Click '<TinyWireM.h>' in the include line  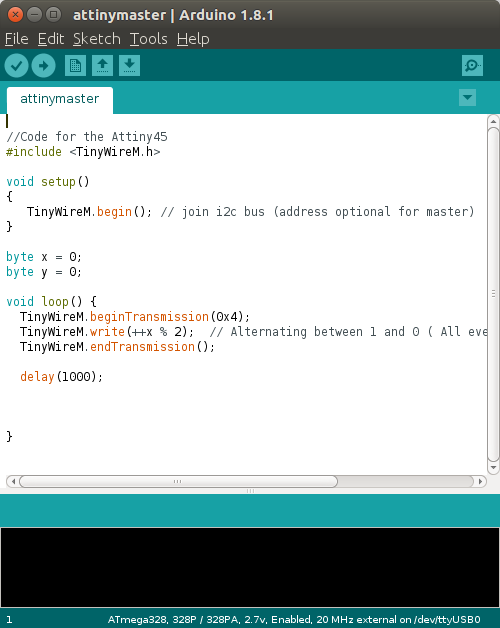[115, 152]
